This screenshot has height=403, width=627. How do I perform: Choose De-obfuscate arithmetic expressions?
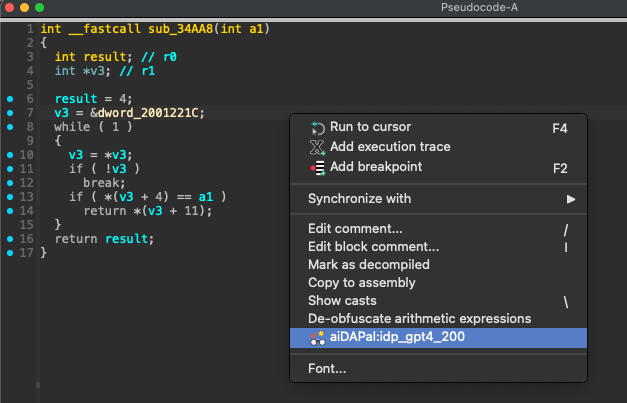pyautogui.click(x=419, y=319)
